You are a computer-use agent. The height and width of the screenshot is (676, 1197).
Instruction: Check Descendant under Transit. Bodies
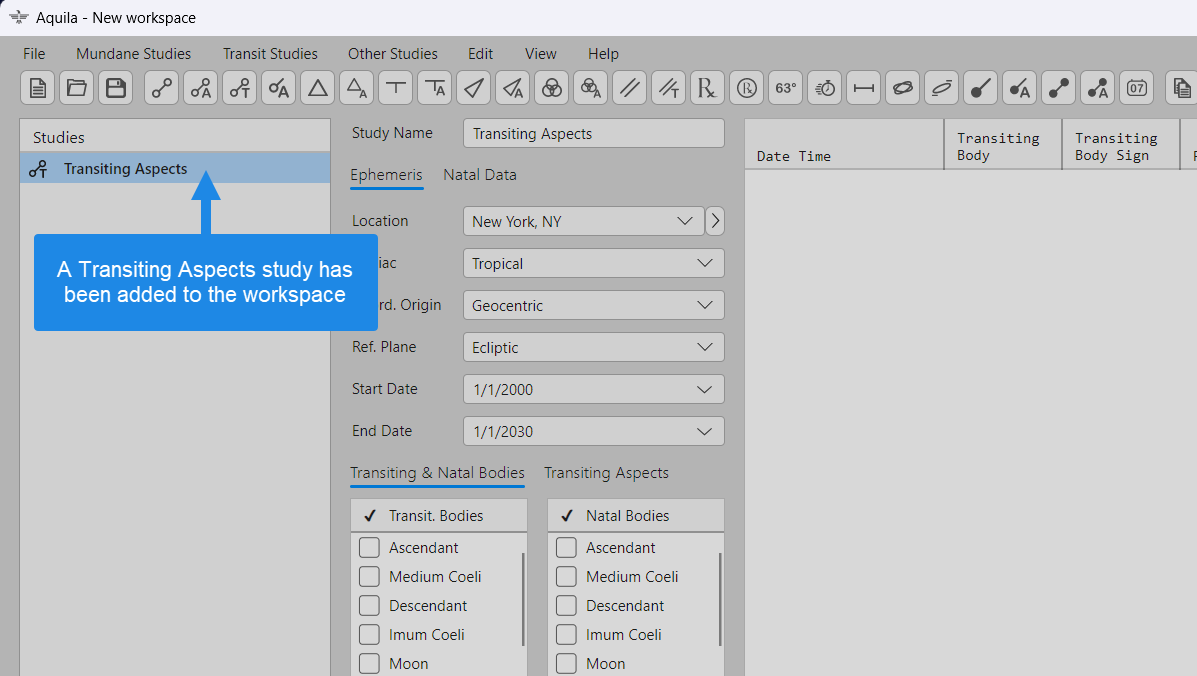pos(369,606)
